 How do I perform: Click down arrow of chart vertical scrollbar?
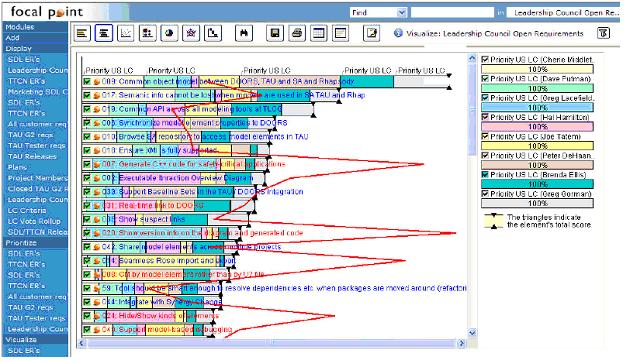click(472, 332)
